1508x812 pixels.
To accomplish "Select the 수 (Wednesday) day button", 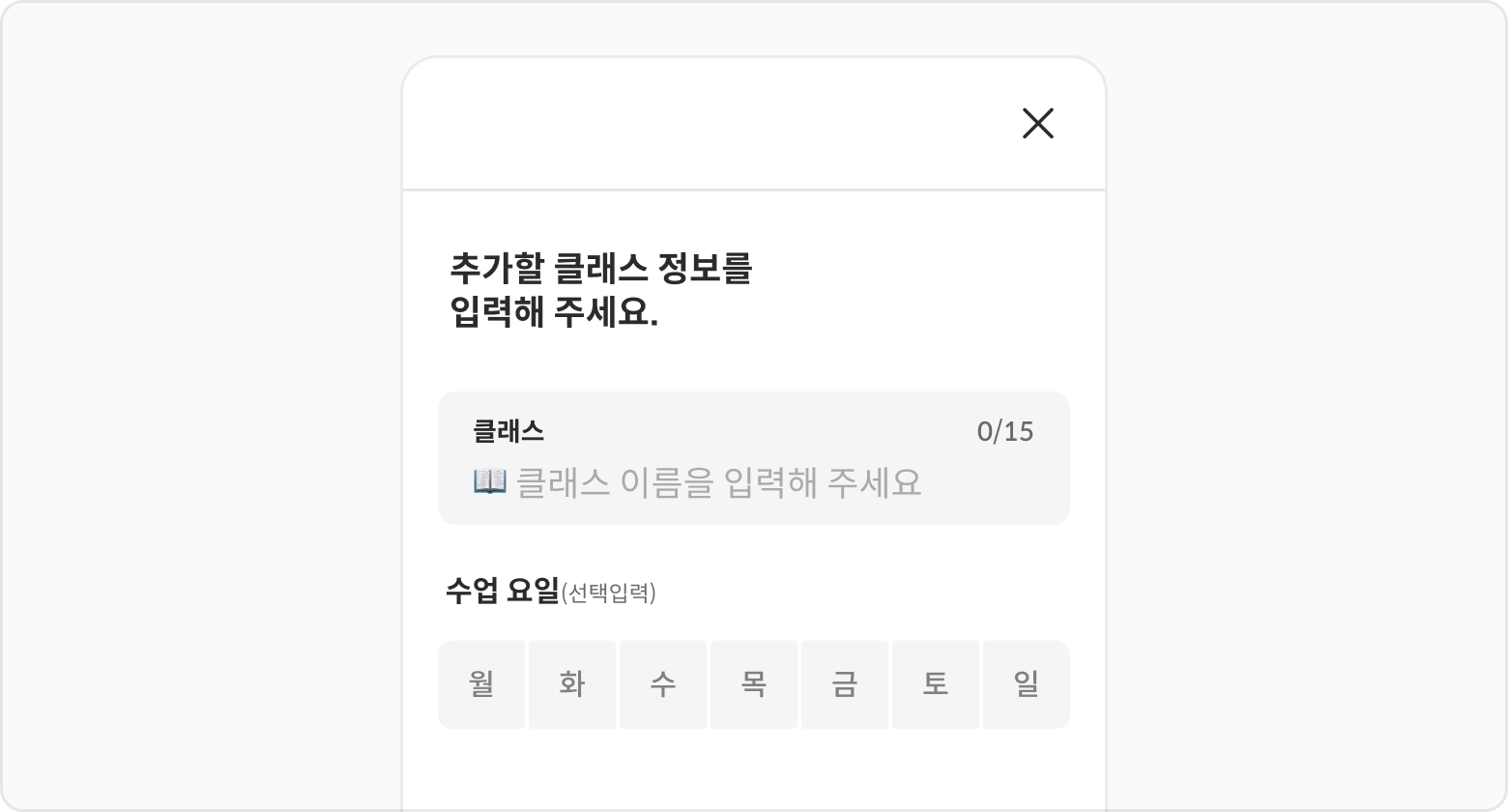I will (x=663, y=684).
